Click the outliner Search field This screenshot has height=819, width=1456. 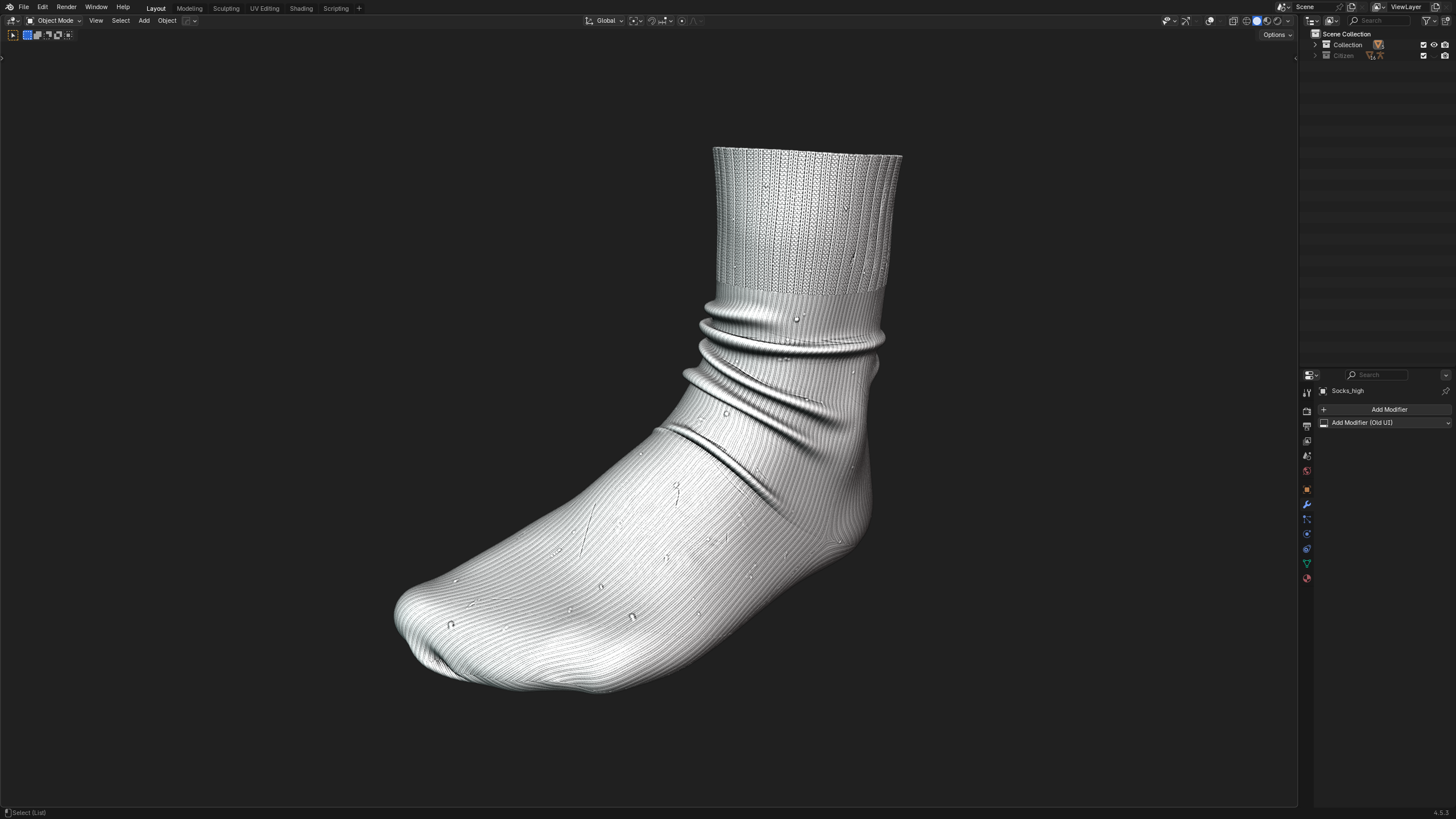point(1380,21)
